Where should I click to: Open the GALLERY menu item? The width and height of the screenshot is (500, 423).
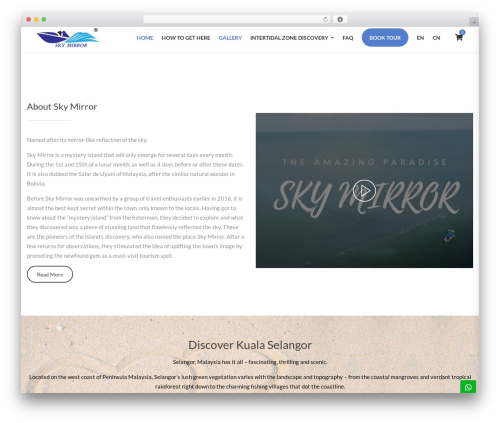coord(230,38)
